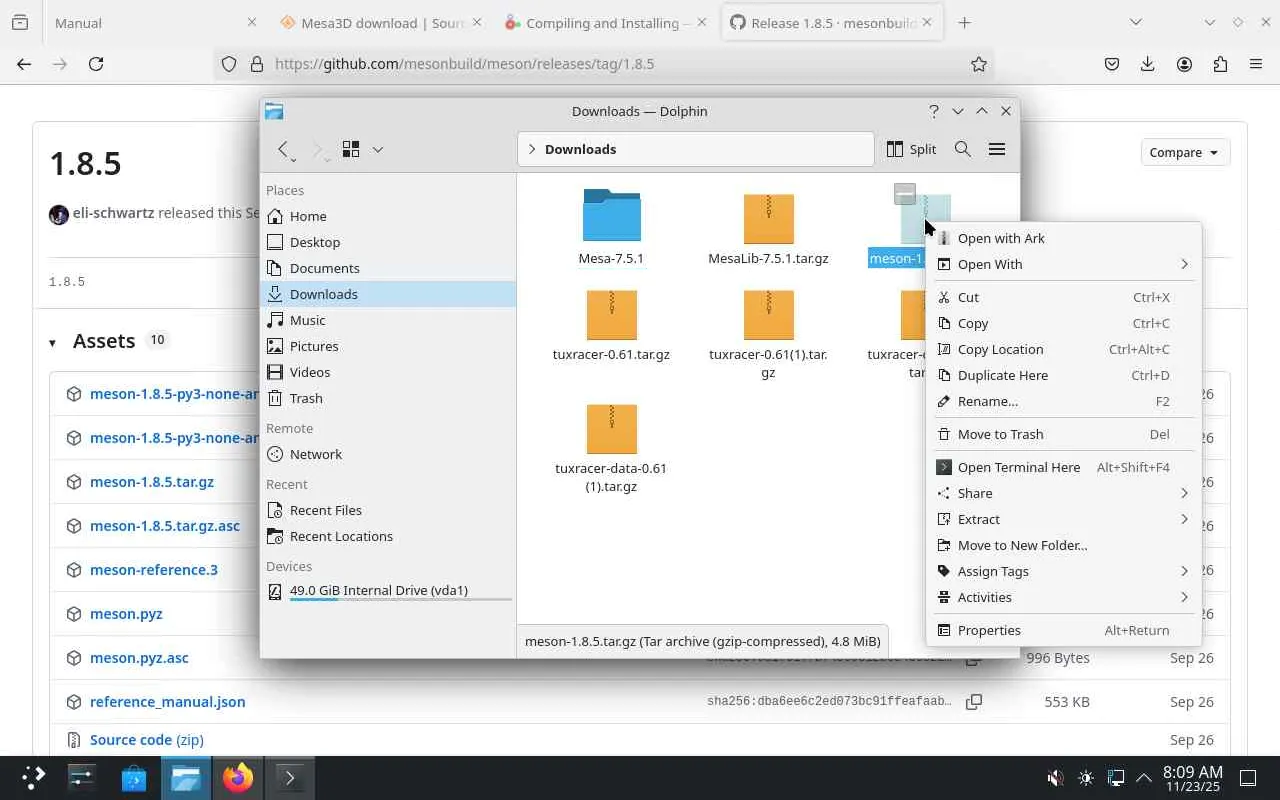The image size is (1280, 800).
Task: Deselect meson archive using minus selection toggle
Action: point(905,194)
